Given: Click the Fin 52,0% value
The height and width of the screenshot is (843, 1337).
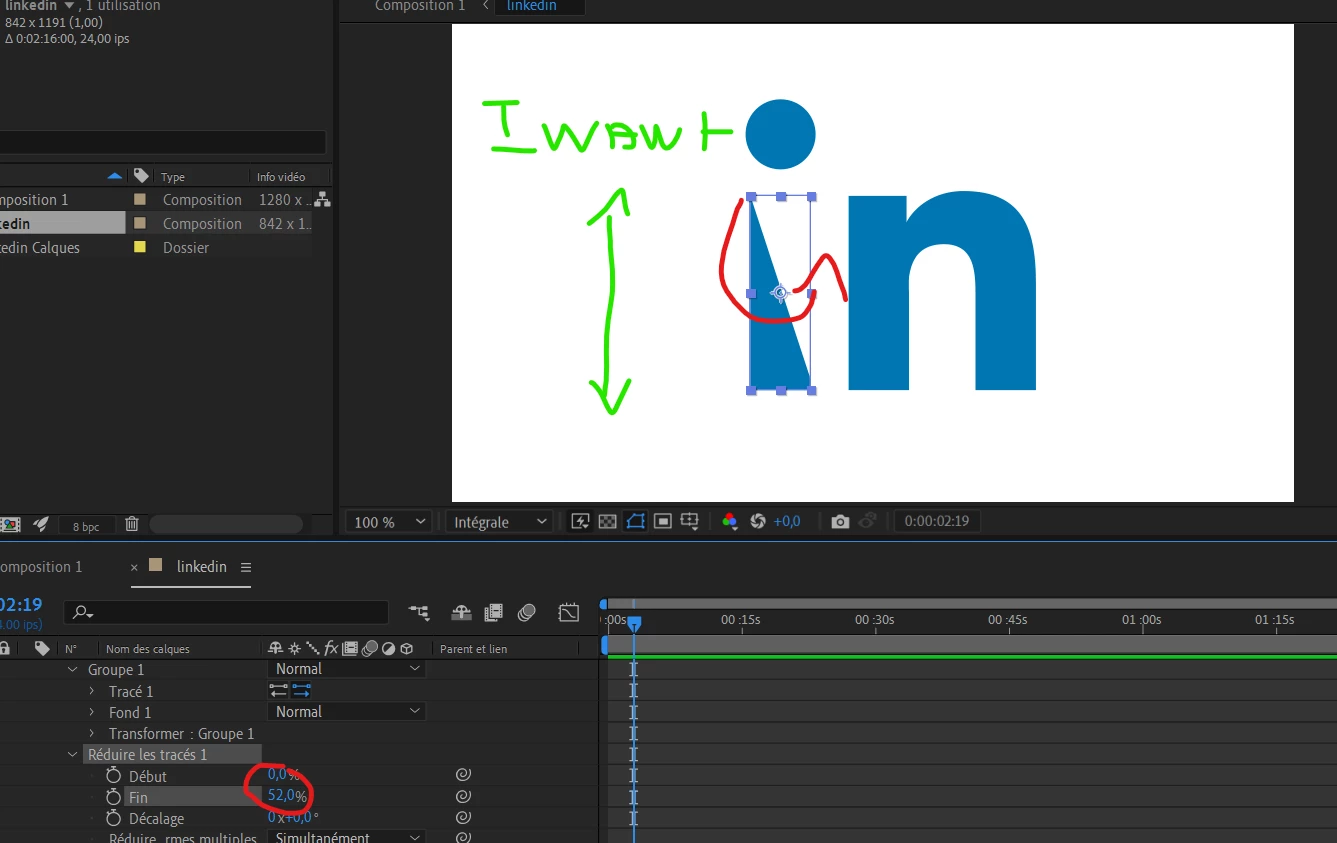Looking at the screenshot, I should 287,796.
